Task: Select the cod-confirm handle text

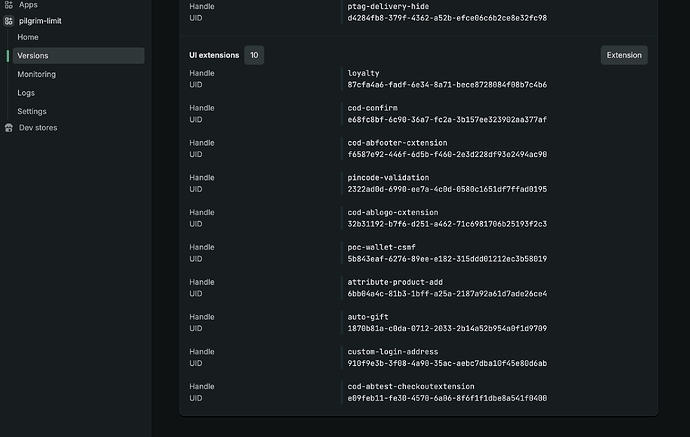Action: 373,108
